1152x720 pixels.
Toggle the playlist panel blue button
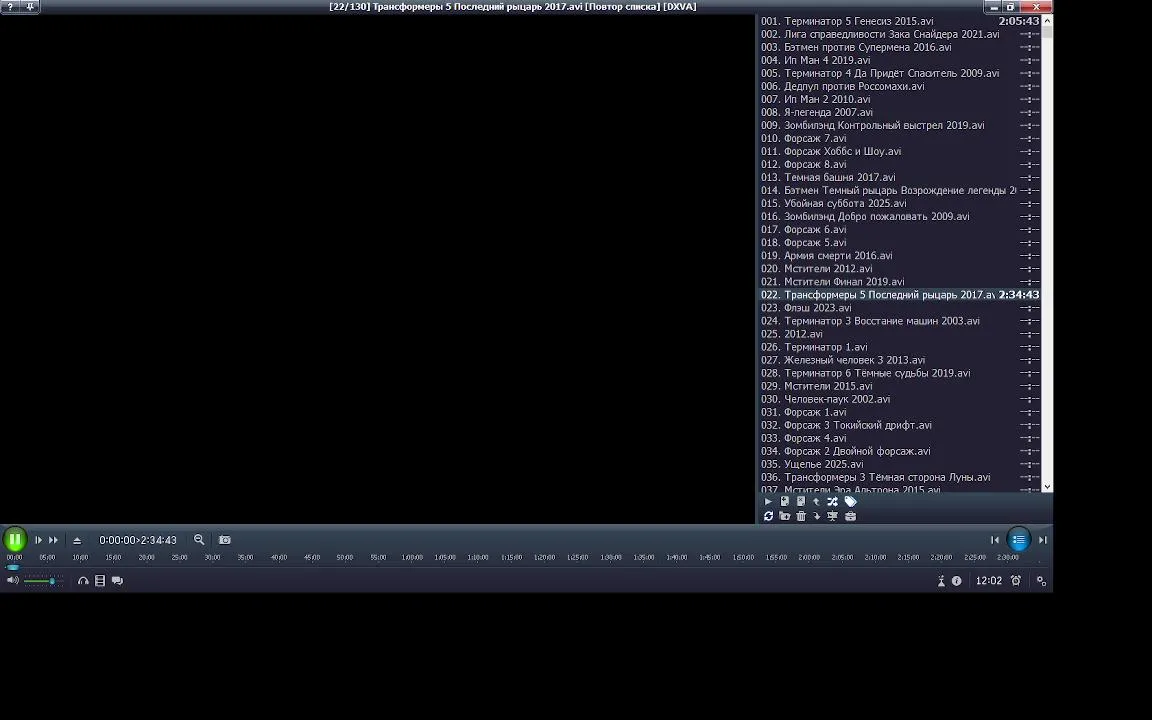[1018, 539]
